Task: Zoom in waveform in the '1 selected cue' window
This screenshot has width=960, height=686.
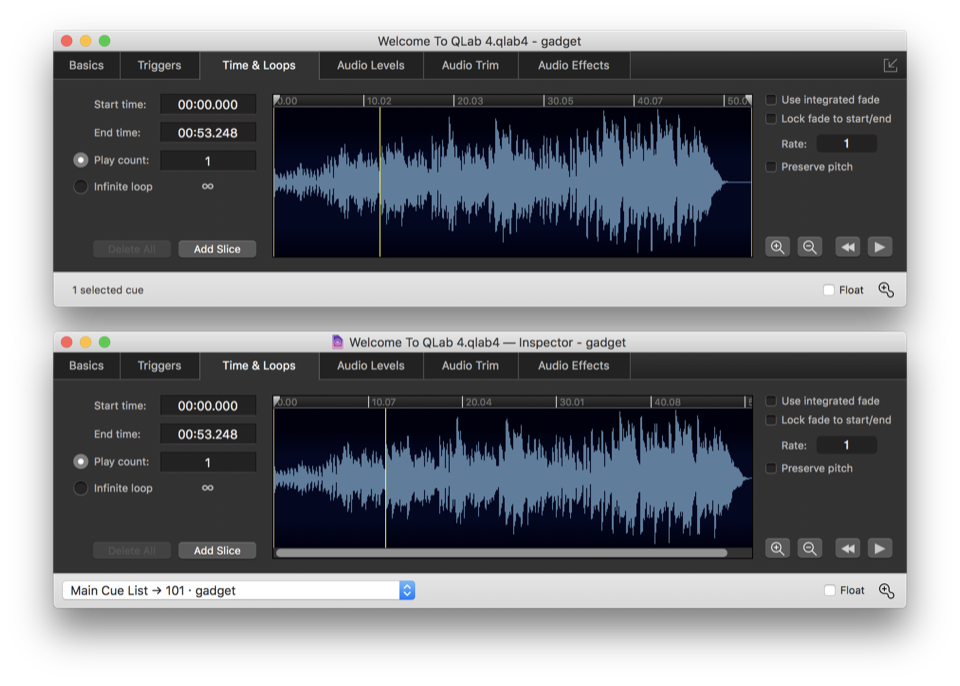Action: 777,247
